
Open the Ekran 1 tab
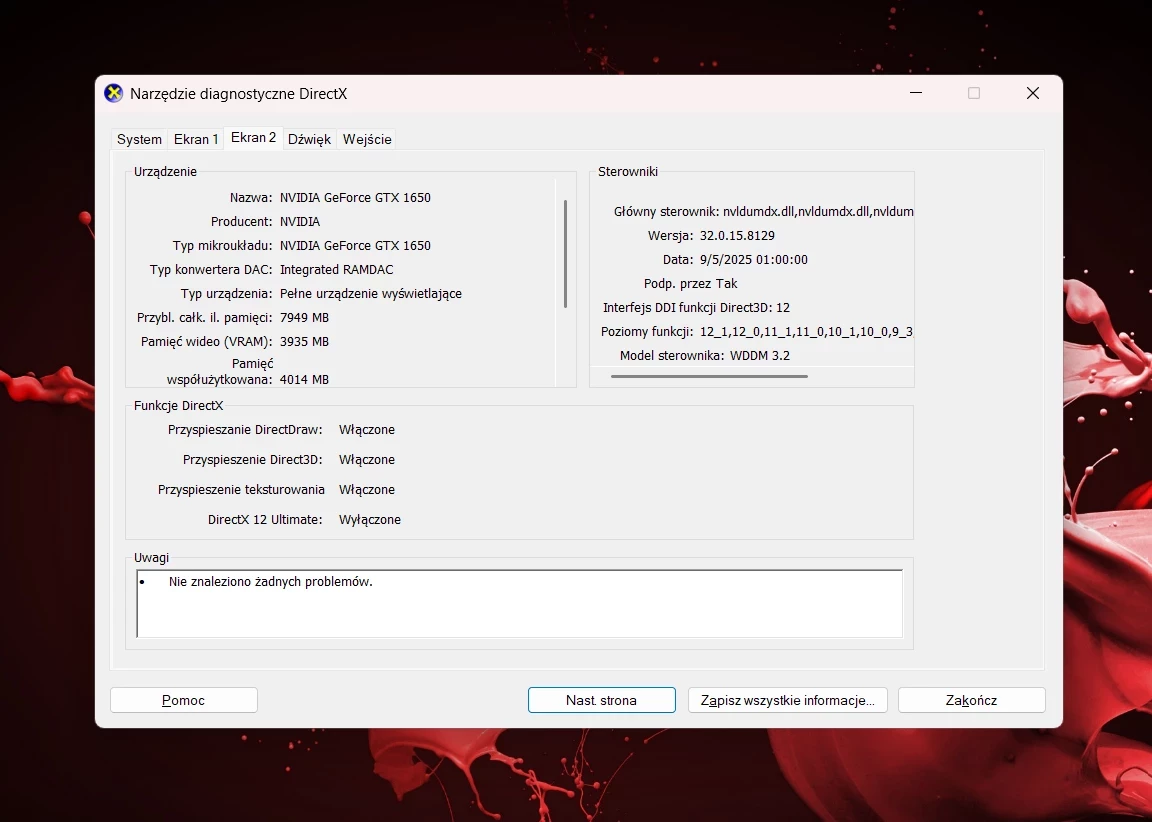tap(196, 139)
